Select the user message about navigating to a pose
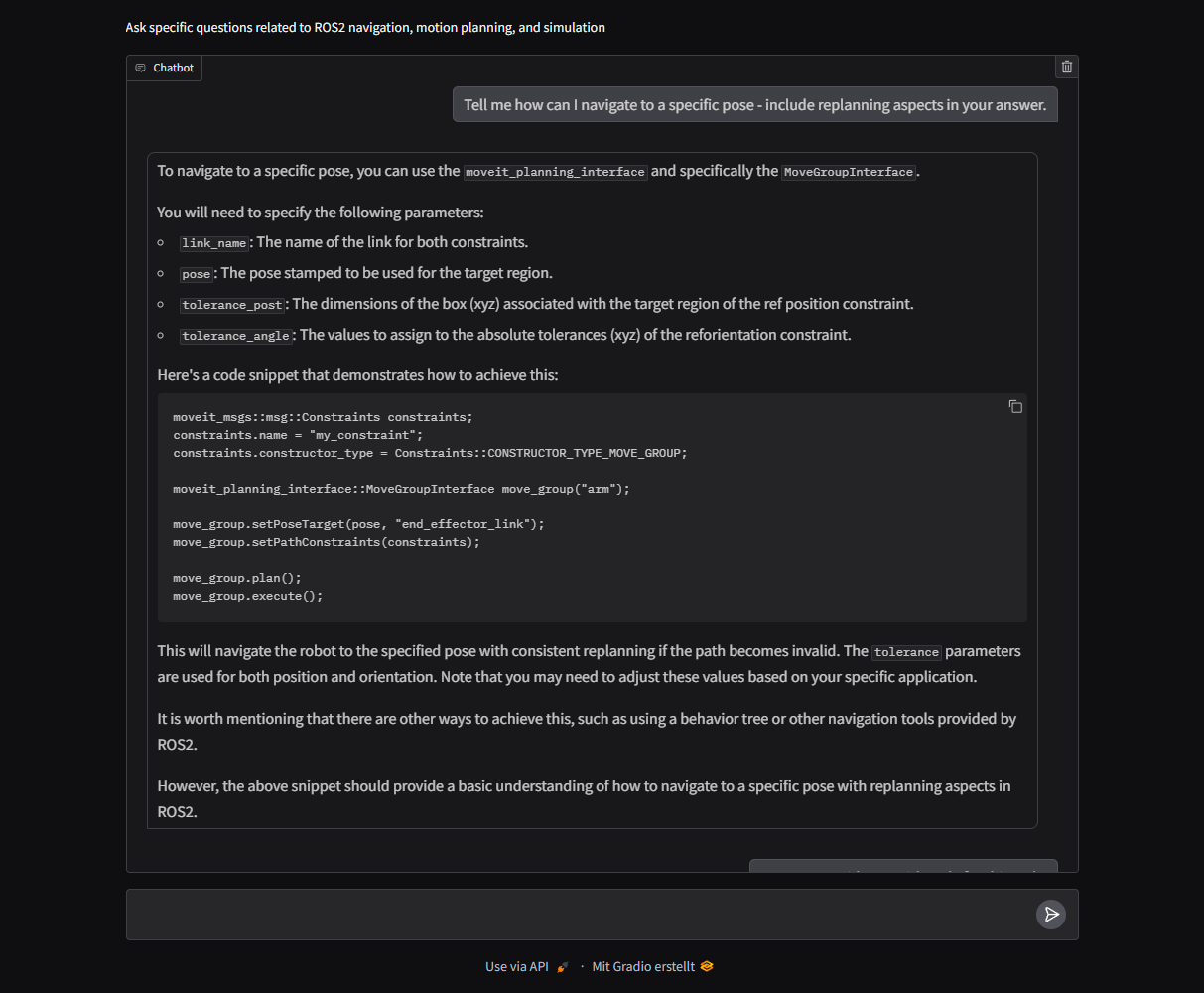1204x993 pixels. [755, 104]
